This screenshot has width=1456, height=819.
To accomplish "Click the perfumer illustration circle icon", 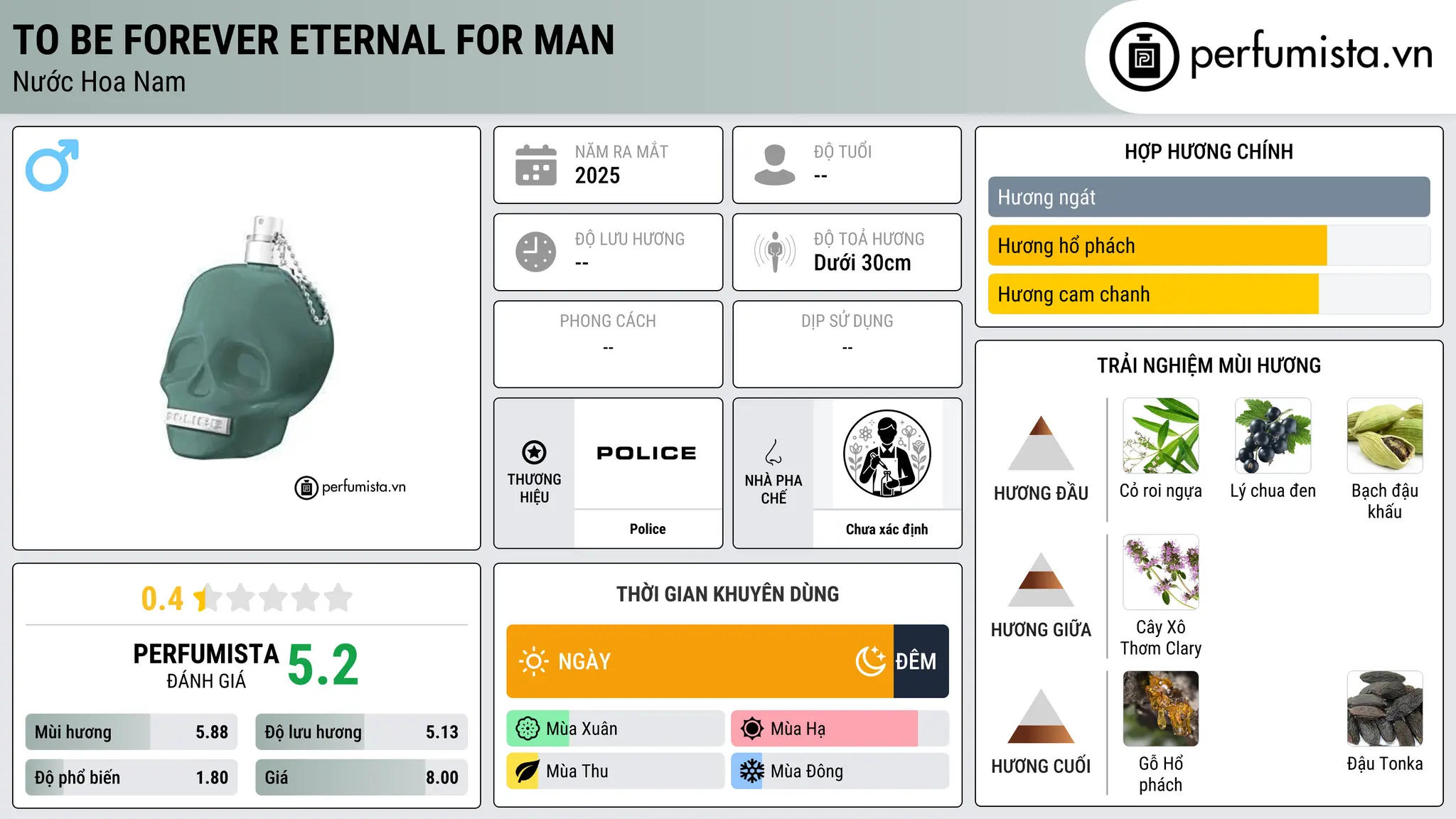I will [887, 454].
